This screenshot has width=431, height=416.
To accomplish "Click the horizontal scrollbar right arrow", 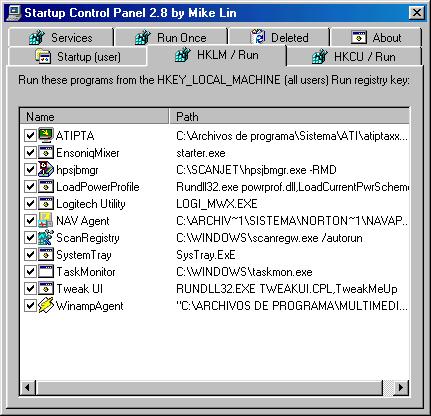I will [401, 387].
